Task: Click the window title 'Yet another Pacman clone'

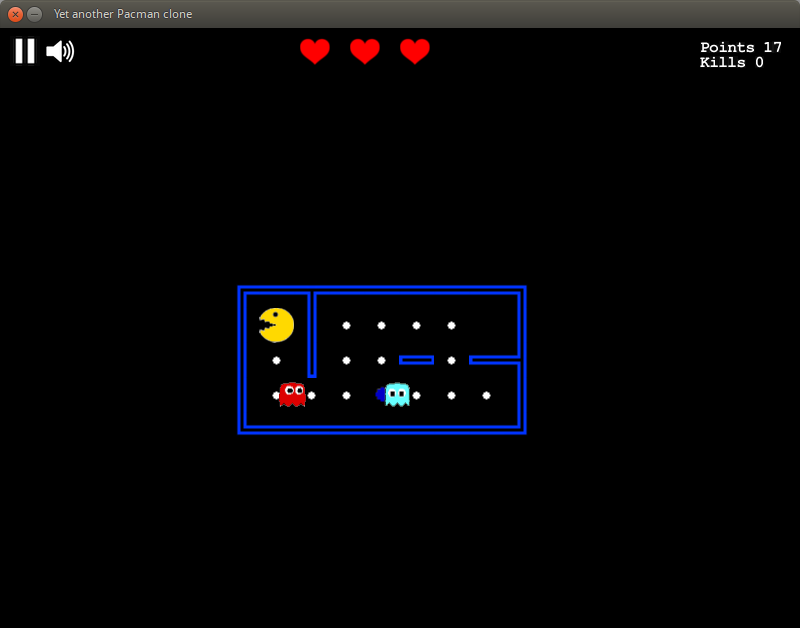Action: tap(123, 14)
